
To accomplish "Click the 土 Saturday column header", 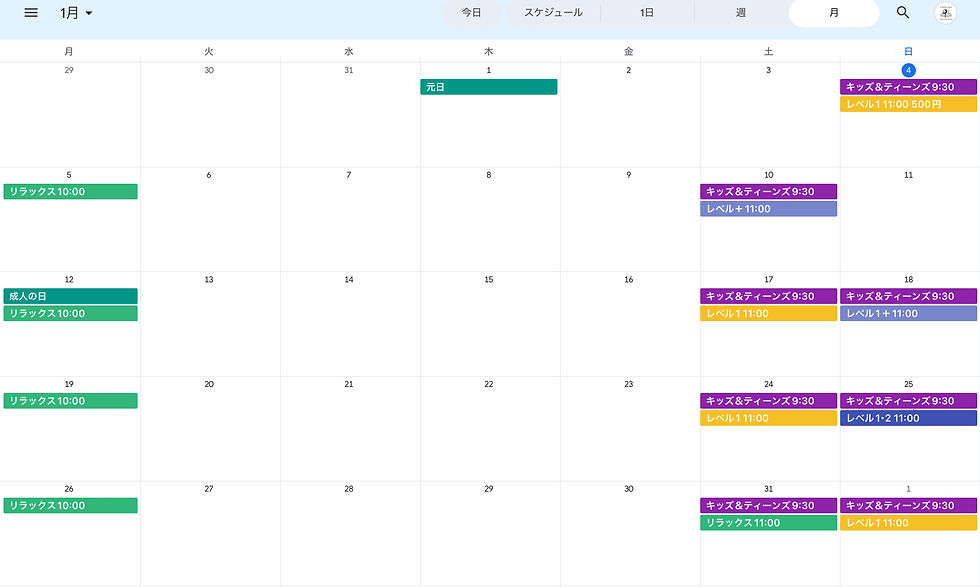I will (x=768, y=51).
